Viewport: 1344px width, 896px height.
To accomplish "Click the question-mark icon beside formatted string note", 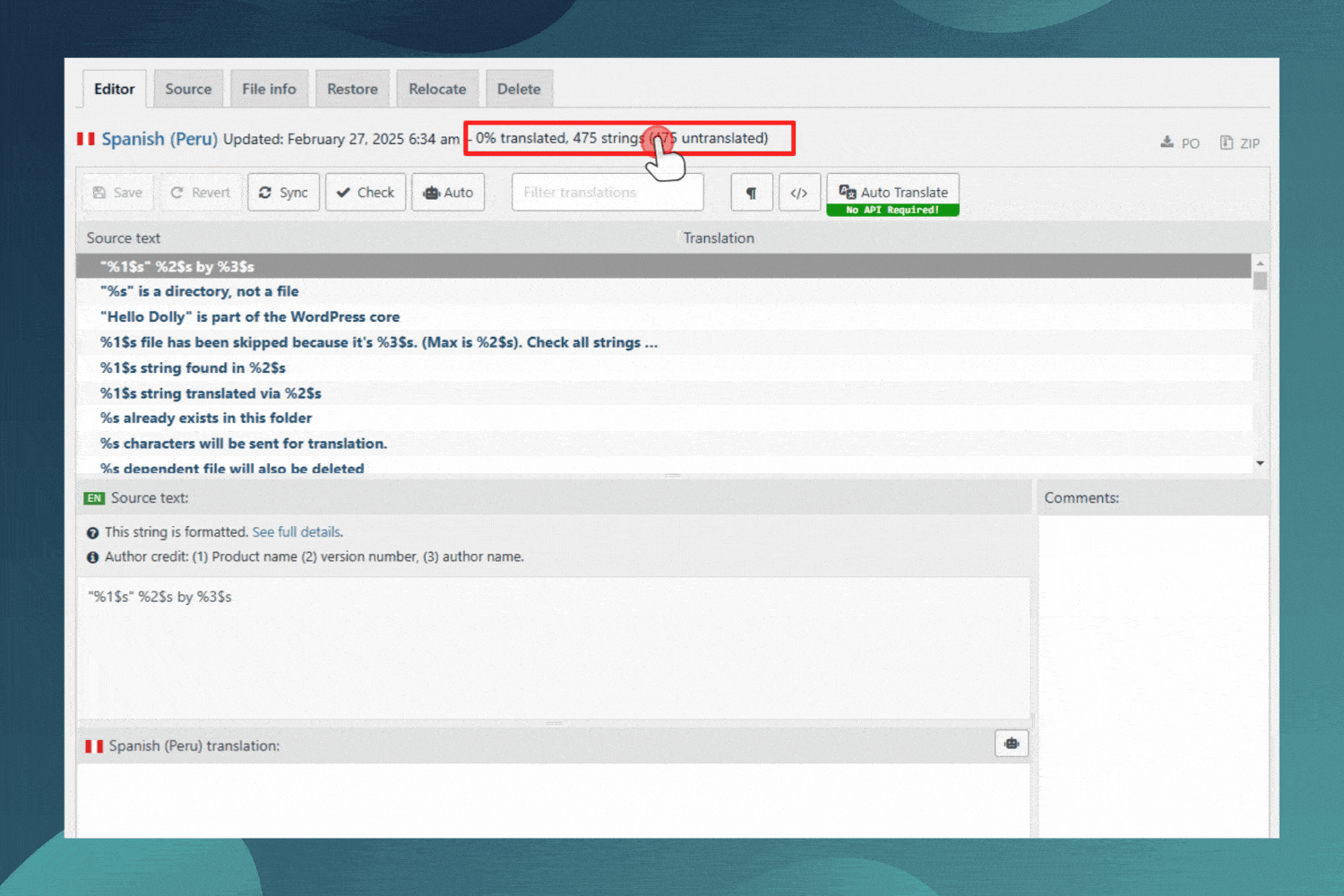I will [92, 532].
